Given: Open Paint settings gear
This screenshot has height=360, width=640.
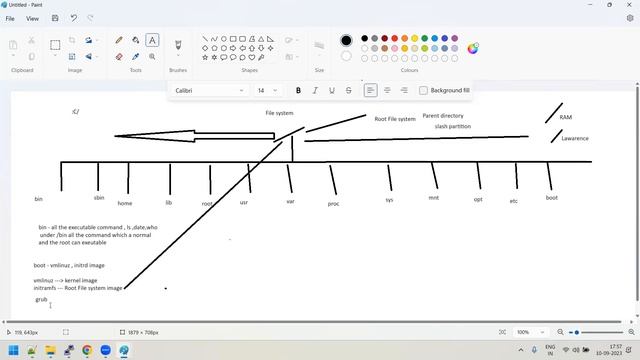Looking at the screenshot, I should point(630,18).
